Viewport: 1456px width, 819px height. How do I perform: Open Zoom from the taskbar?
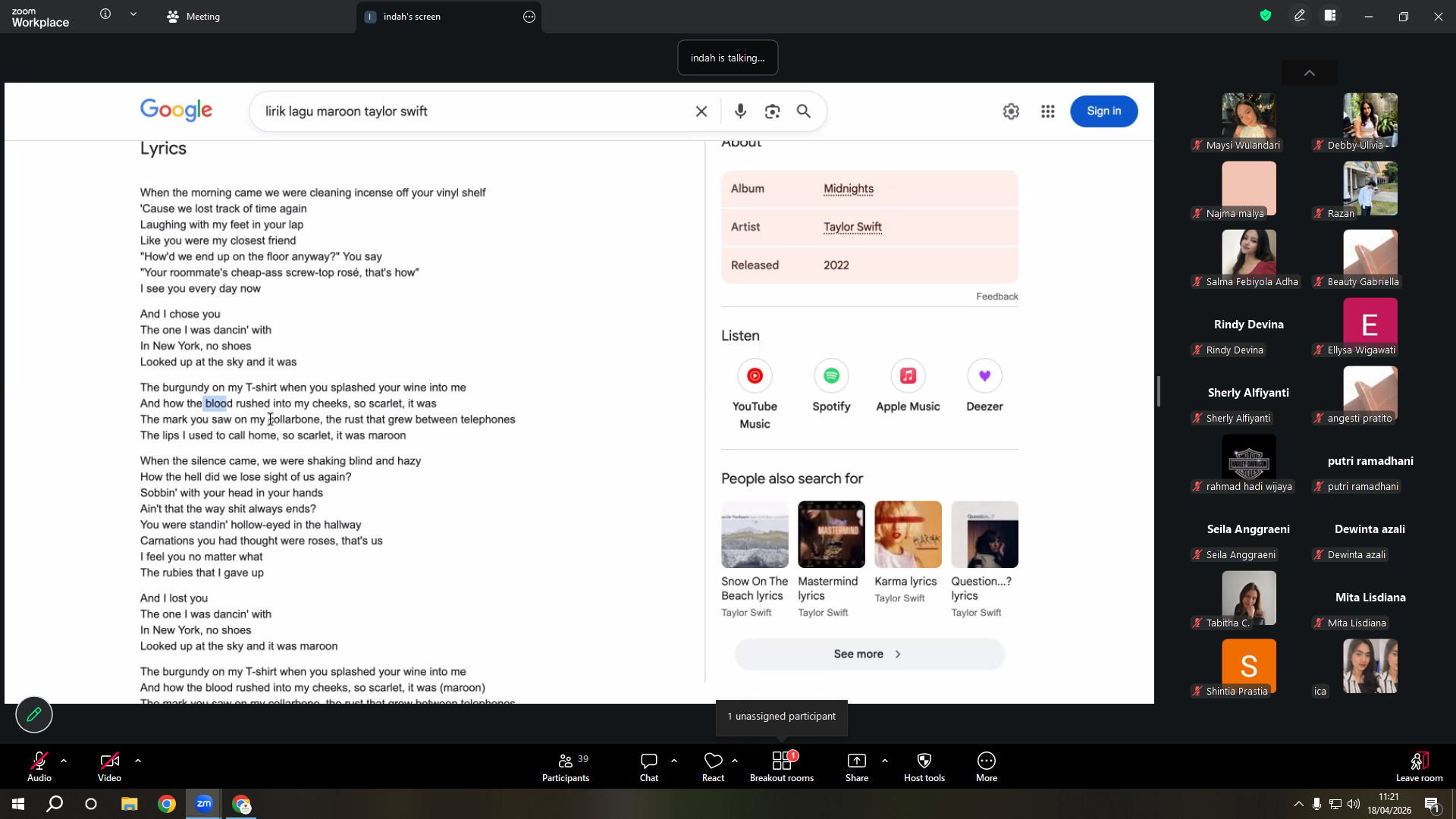(204, 804)
